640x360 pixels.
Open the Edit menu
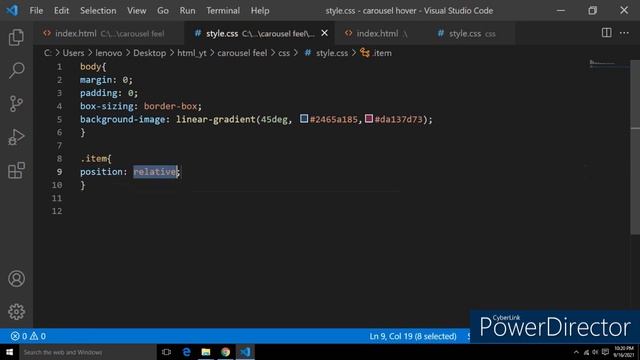61,11
